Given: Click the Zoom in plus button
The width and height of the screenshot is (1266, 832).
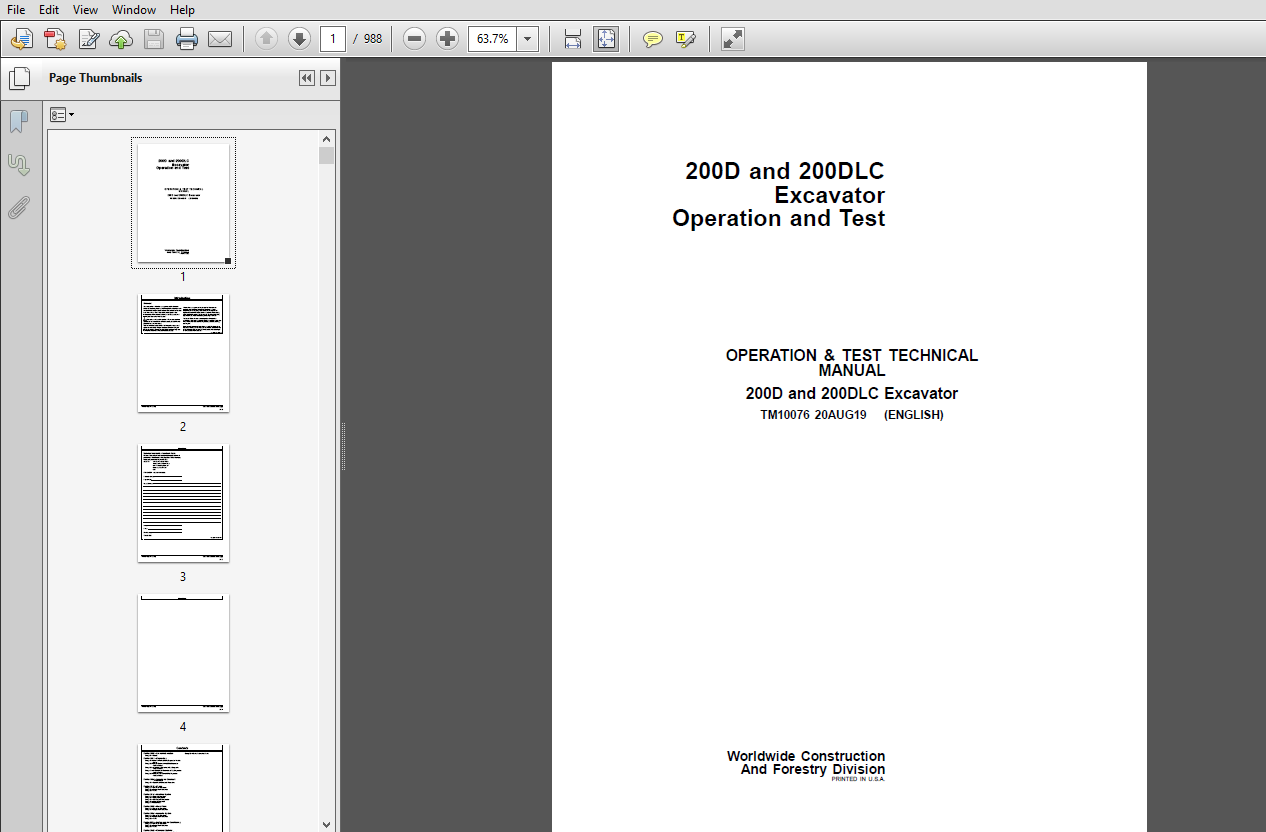Looking at the screenshot, I should click(x=448, y=39).
